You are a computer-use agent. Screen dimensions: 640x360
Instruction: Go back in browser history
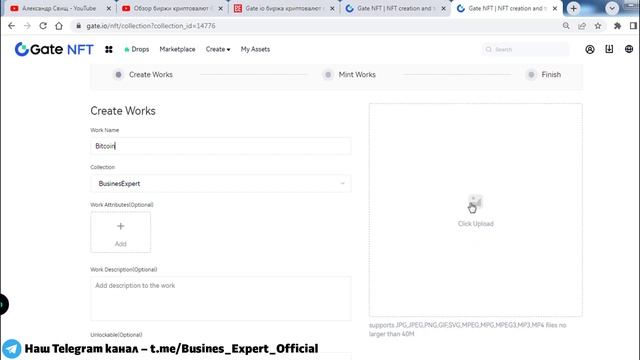(11, 26)
